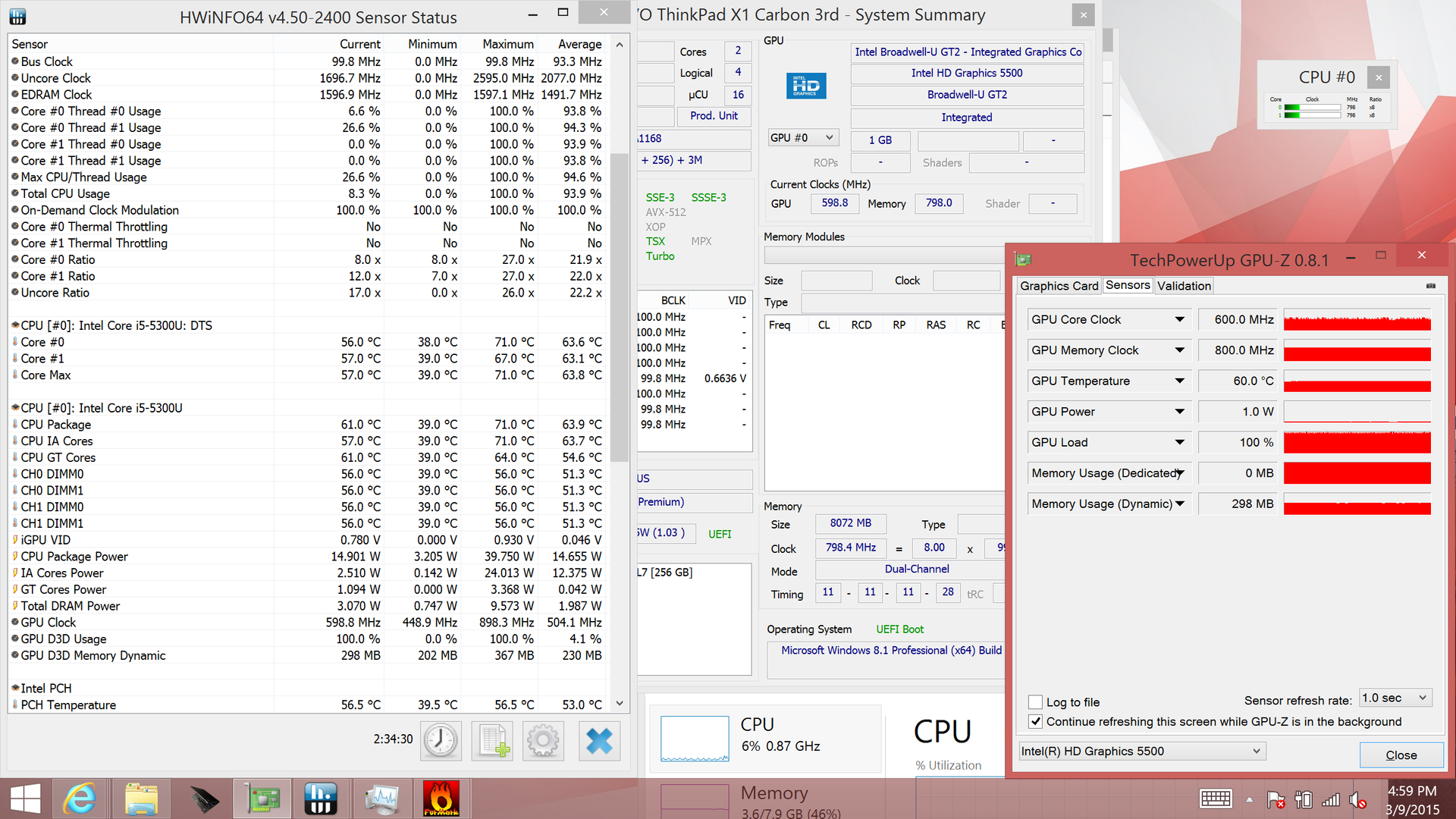Open the Sensor refresh rate dropdown
The width and height of the screenshot is (1456, 819).
pyautogui.click(x=1395, y=698)
